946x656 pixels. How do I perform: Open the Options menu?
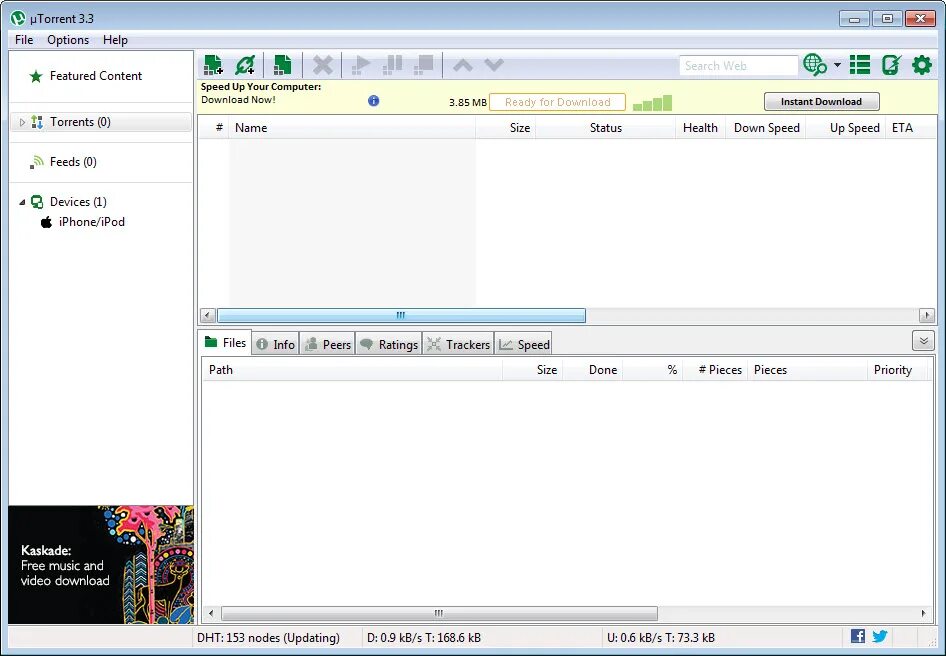click(x=68, y=40)
